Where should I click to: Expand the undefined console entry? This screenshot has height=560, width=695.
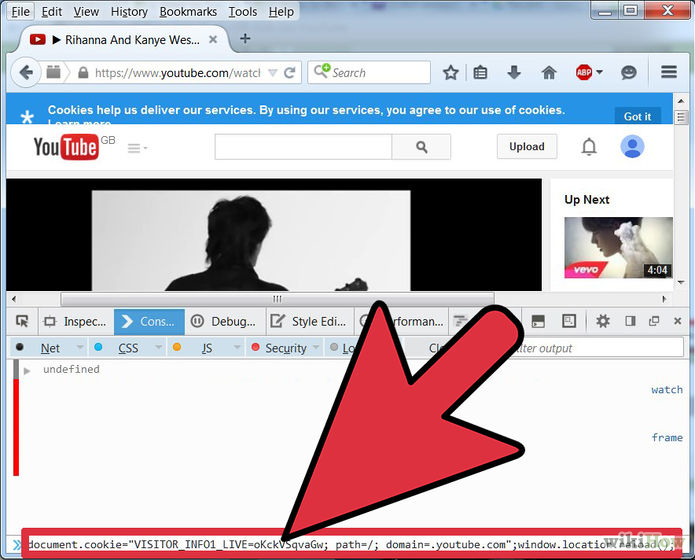[x=27, y=371]
